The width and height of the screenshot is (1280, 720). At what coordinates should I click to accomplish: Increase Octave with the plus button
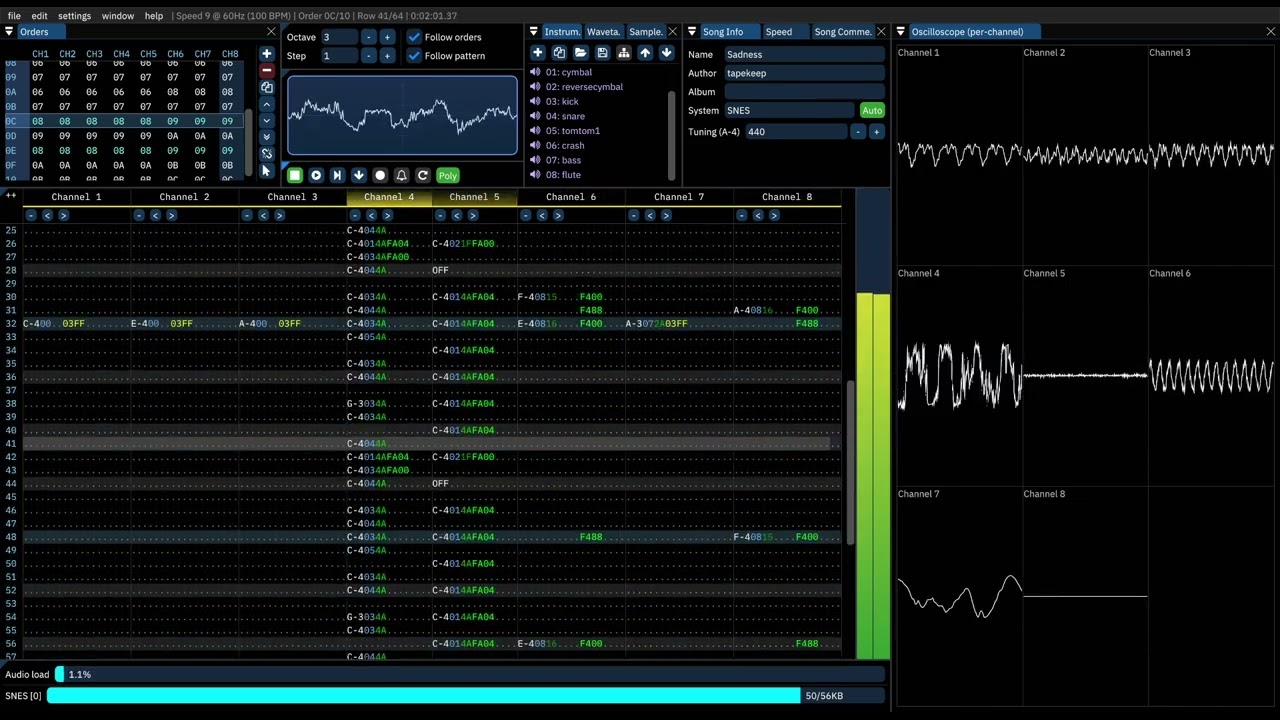pos(387,37)
